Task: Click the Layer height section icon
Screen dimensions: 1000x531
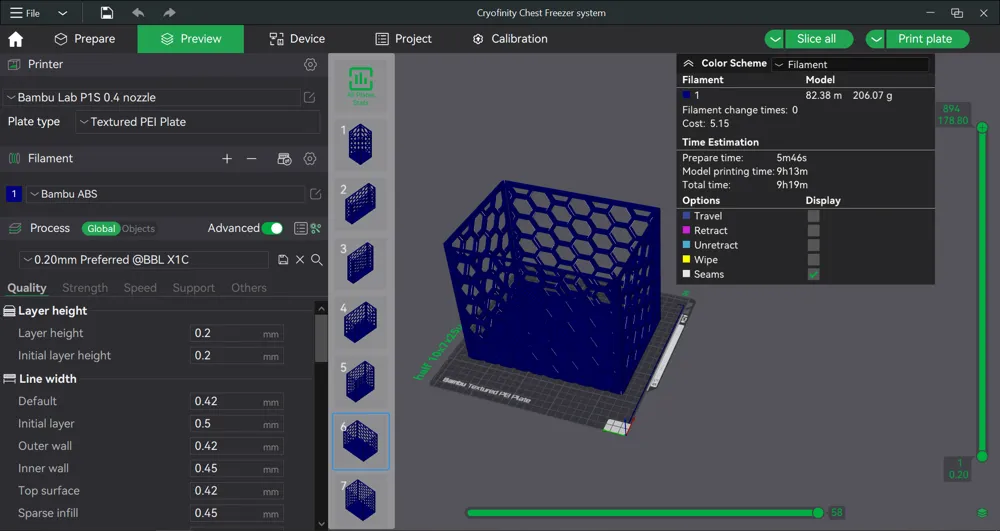Action: 10,311
